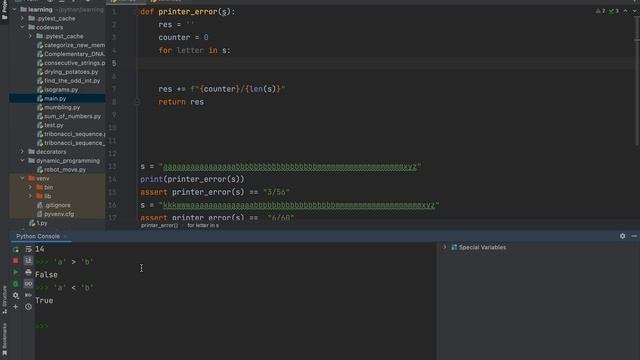This screenshot has width=640, height=360.
Task: Toggle show variables pane button
Action: [x=28, y=284]
